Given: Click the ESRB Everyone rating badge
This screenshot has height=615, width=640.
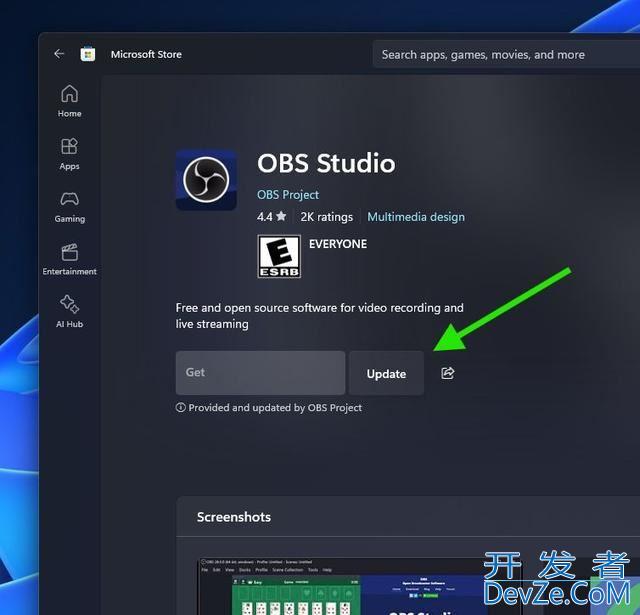Looking at the screenshot, I should (279, 256).
